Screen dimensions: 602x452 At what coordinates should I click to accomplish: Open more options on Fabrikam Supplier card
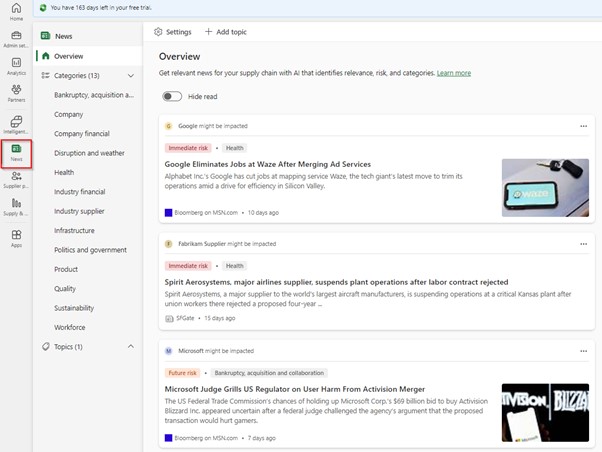[x=584, y=244]
